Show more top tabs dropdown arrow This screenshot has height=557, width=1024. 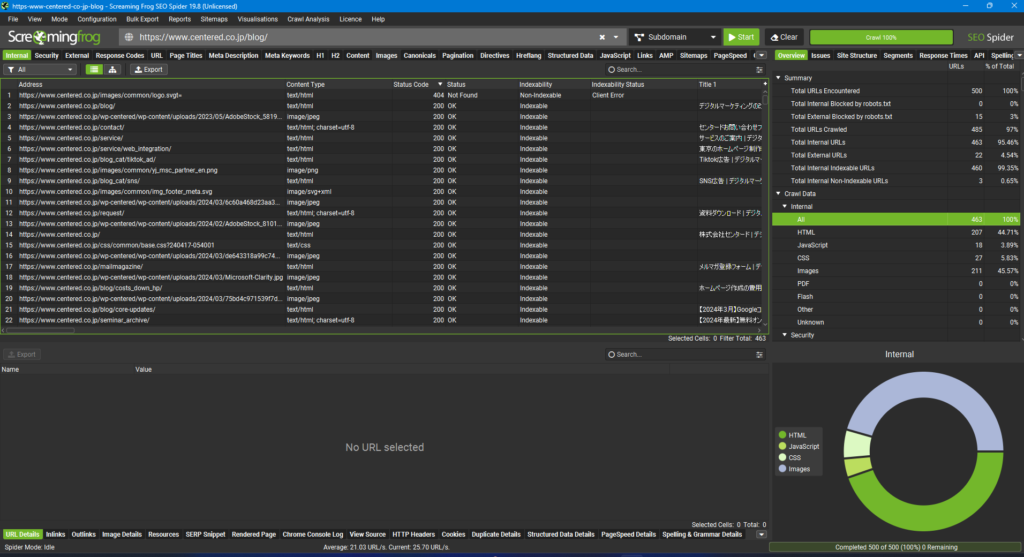761,56
